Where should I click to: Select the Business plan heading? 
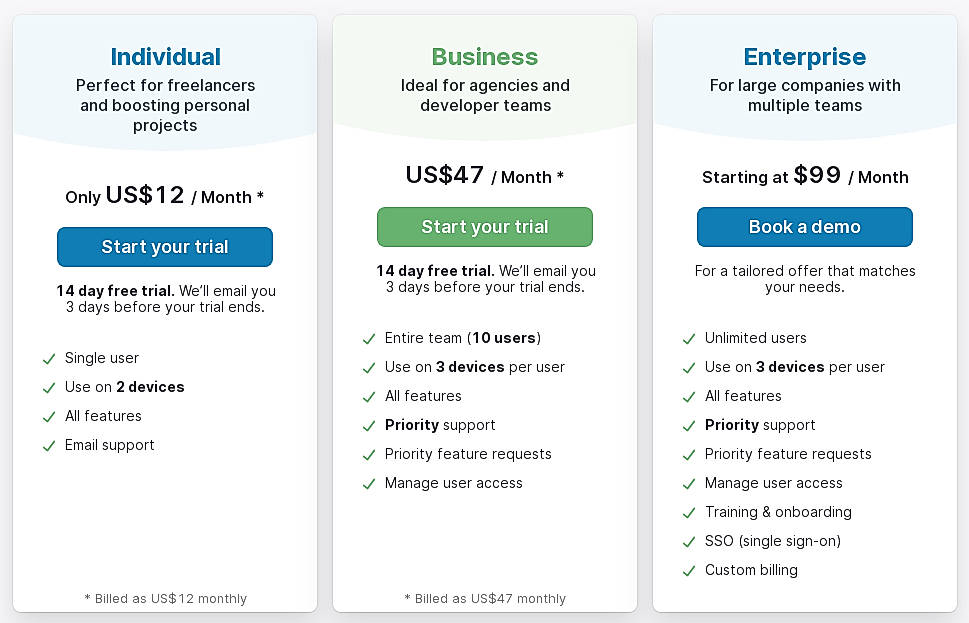pyautogui.click(x=485, y=57)
